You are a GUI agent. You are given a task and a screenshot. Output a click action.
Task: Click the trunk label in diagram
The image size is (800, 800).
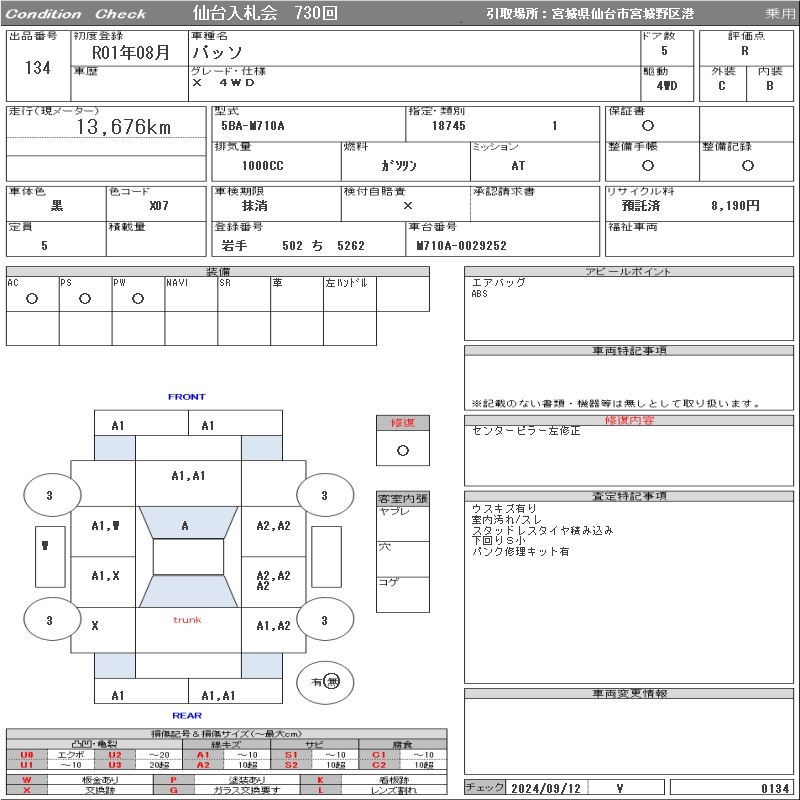[x=187, y=620]
